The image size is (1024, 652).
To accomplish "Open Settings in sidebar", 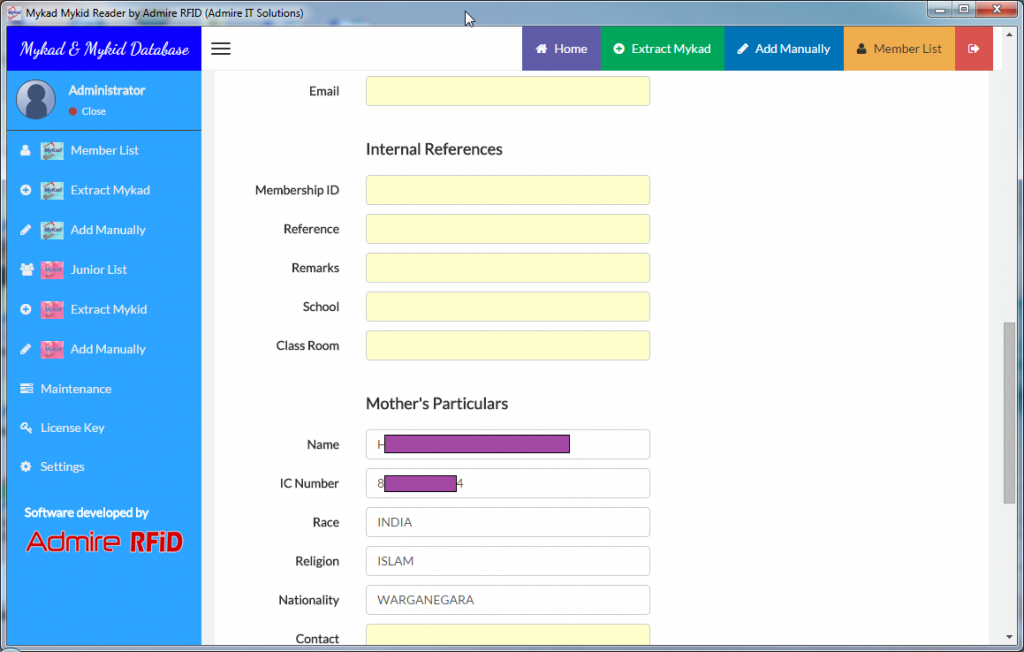I will pyautogui.click(x=62, y=467).
